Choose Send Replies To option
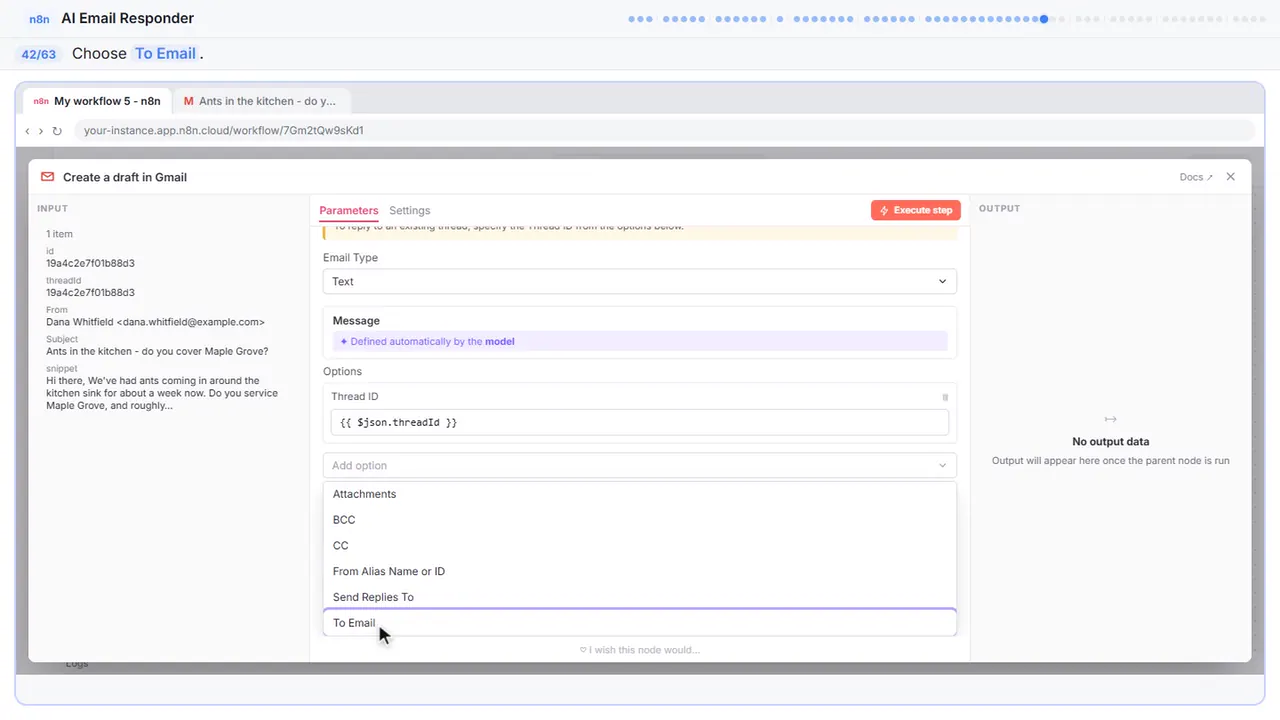 [640, 598]
